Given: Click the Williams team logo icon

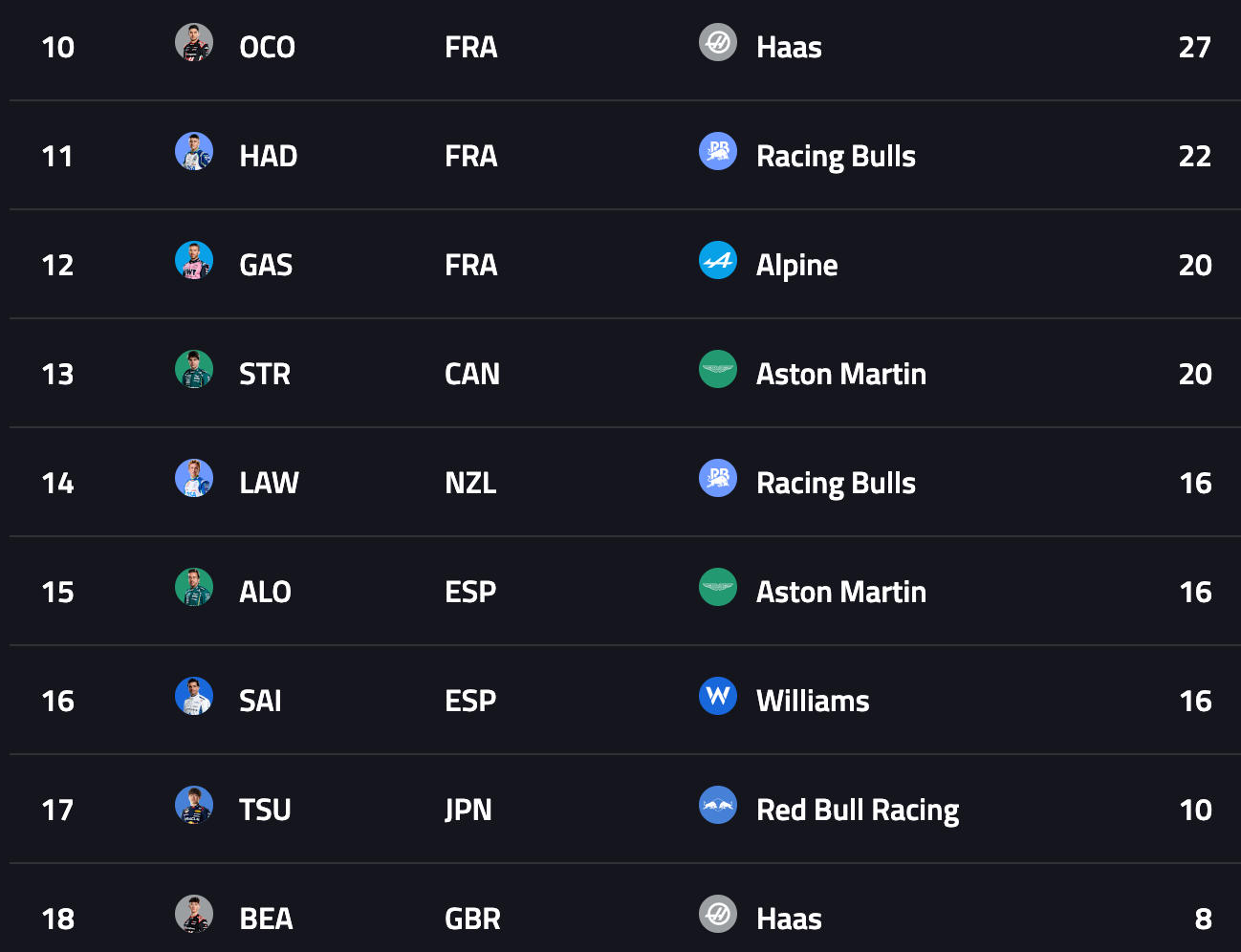Looking at the screenshot, I should [x=718, y=696].
